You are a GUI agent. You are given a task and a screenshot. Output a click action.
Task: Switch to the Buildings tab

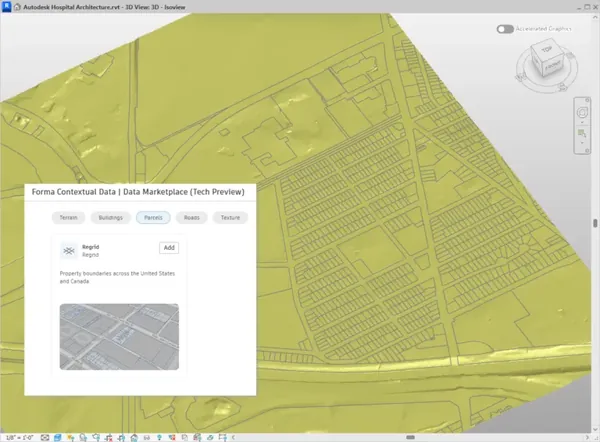[x=111, y=217]
